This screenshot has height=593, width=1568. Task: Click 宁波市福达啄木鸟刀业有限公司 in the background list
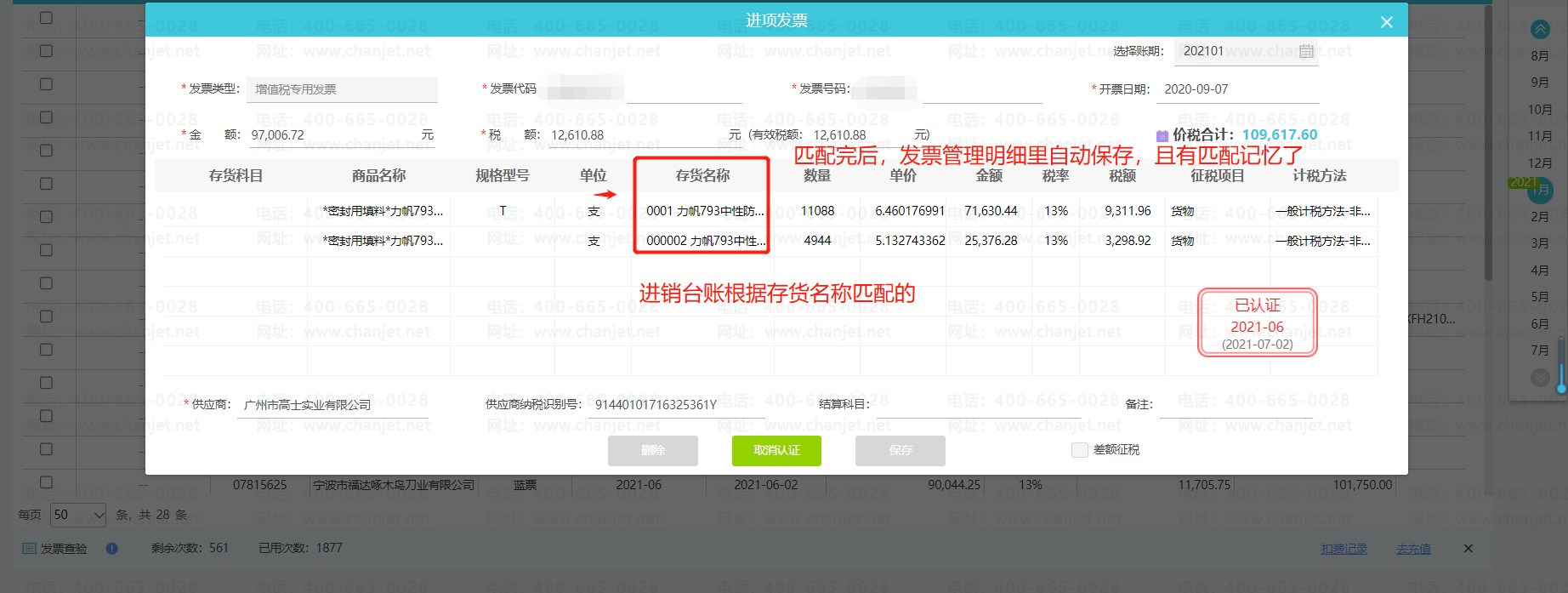[x=394, y=485]
